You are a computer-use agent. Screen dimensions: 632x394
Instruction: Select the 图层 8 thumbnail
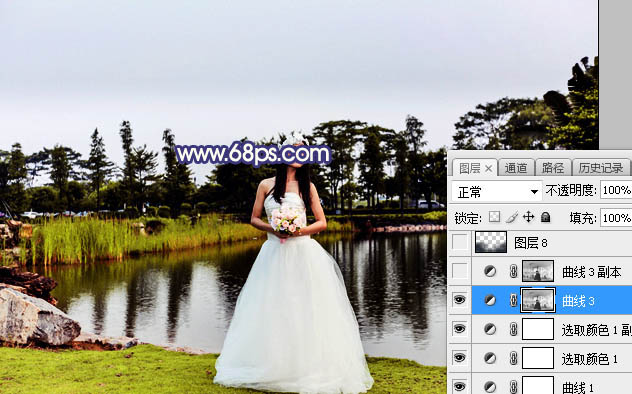491,242
